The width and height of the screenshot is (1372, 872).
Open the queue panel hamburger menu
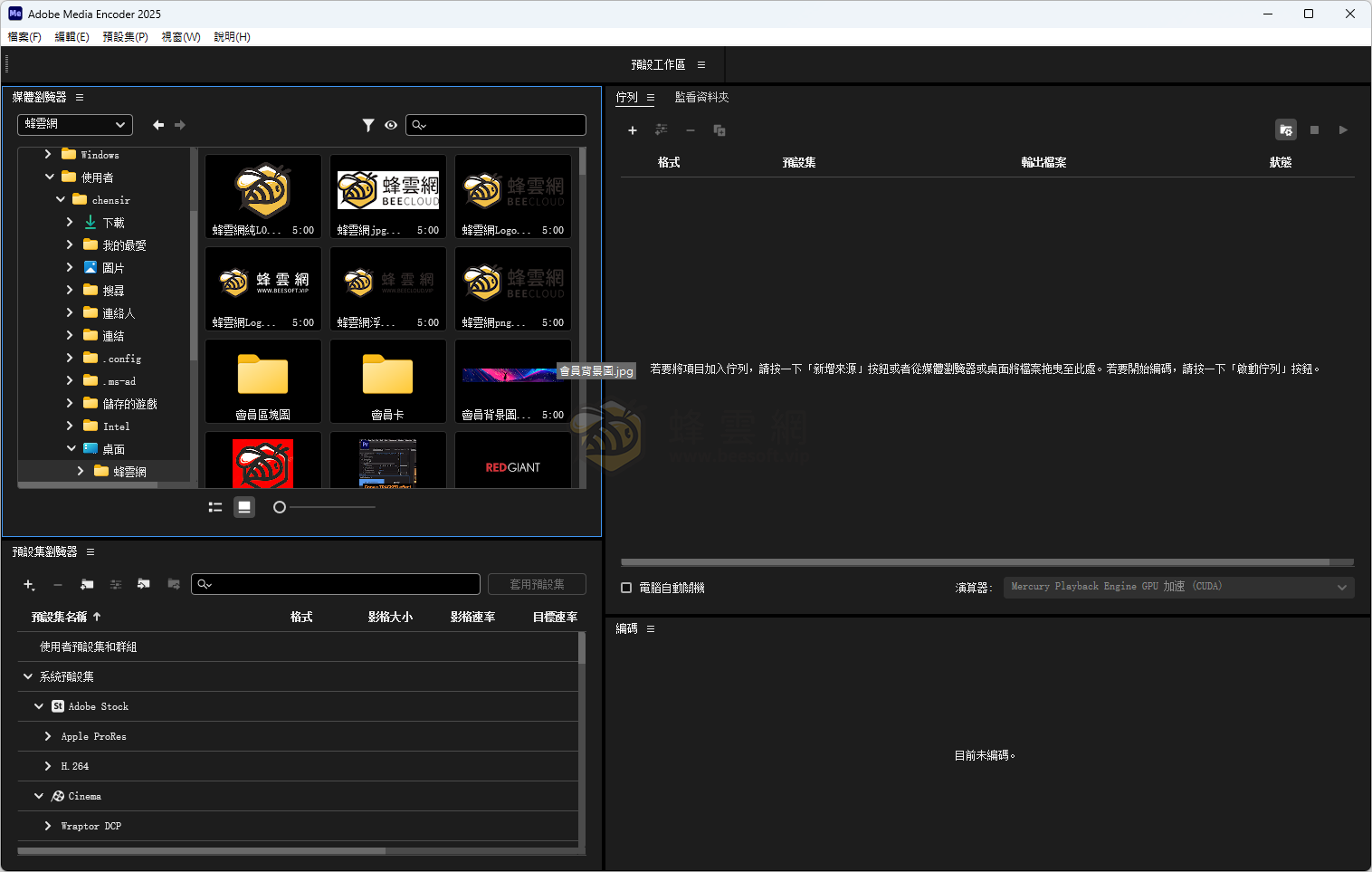[x=651, y=98]
